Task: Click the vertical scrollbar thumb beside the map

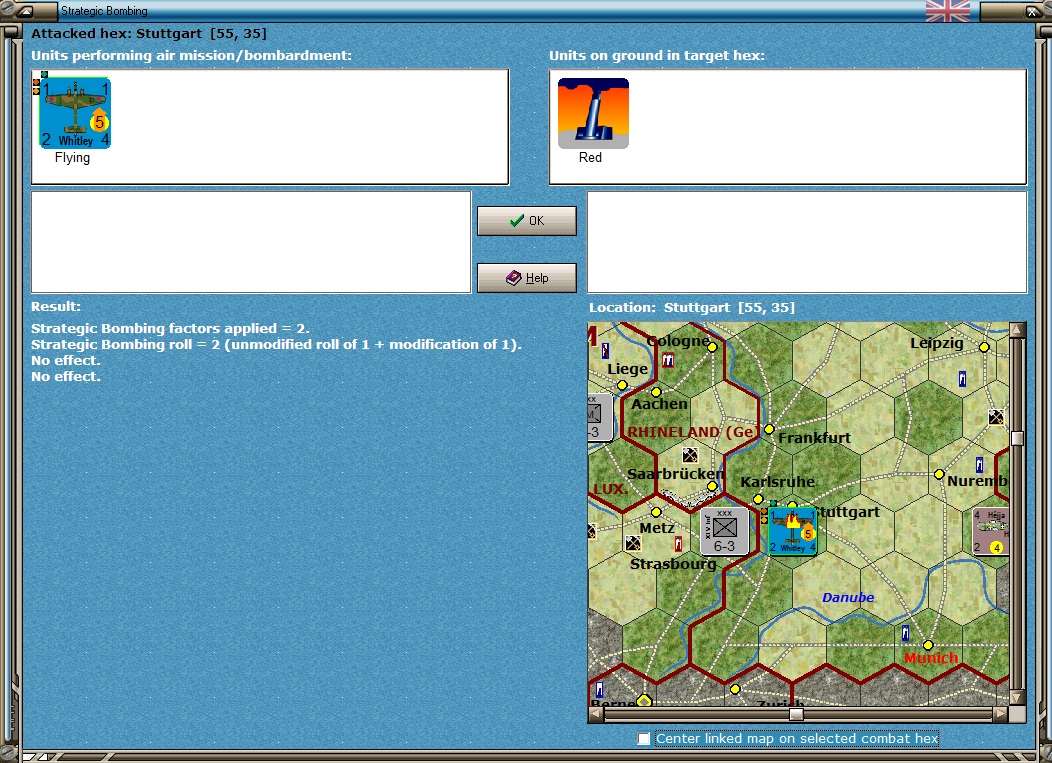Action: [1016, 438]
